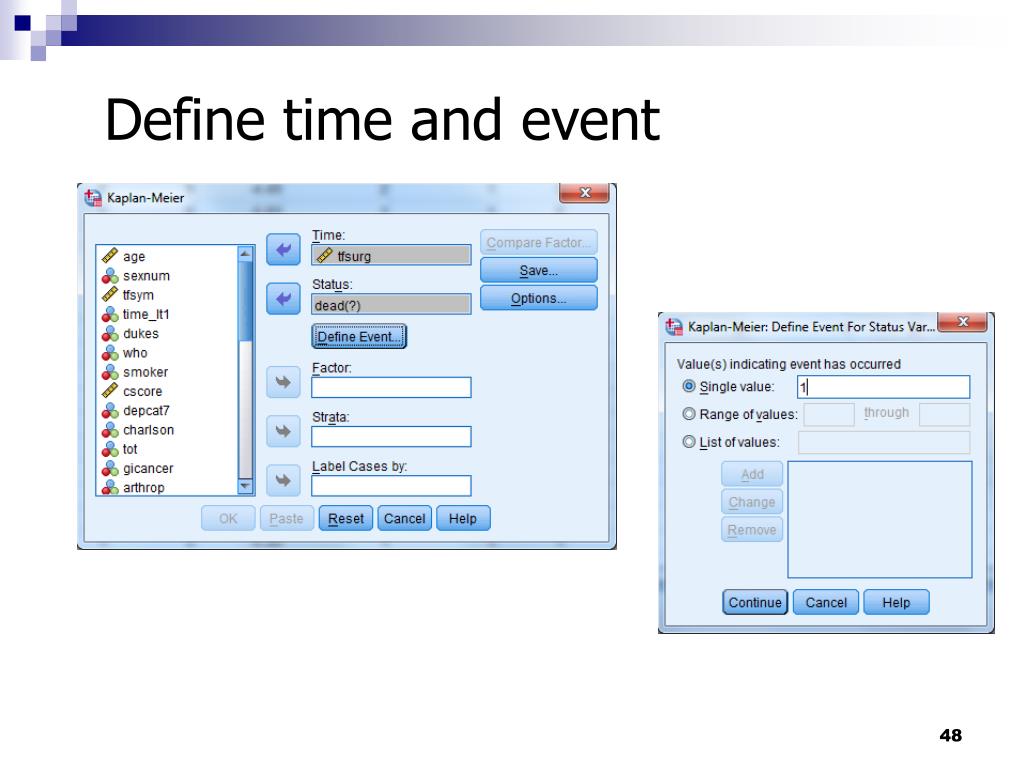Click the List of values text field
Image resolution: width=1024 pixels, height=768 pixels.
[x=884, y=443]
